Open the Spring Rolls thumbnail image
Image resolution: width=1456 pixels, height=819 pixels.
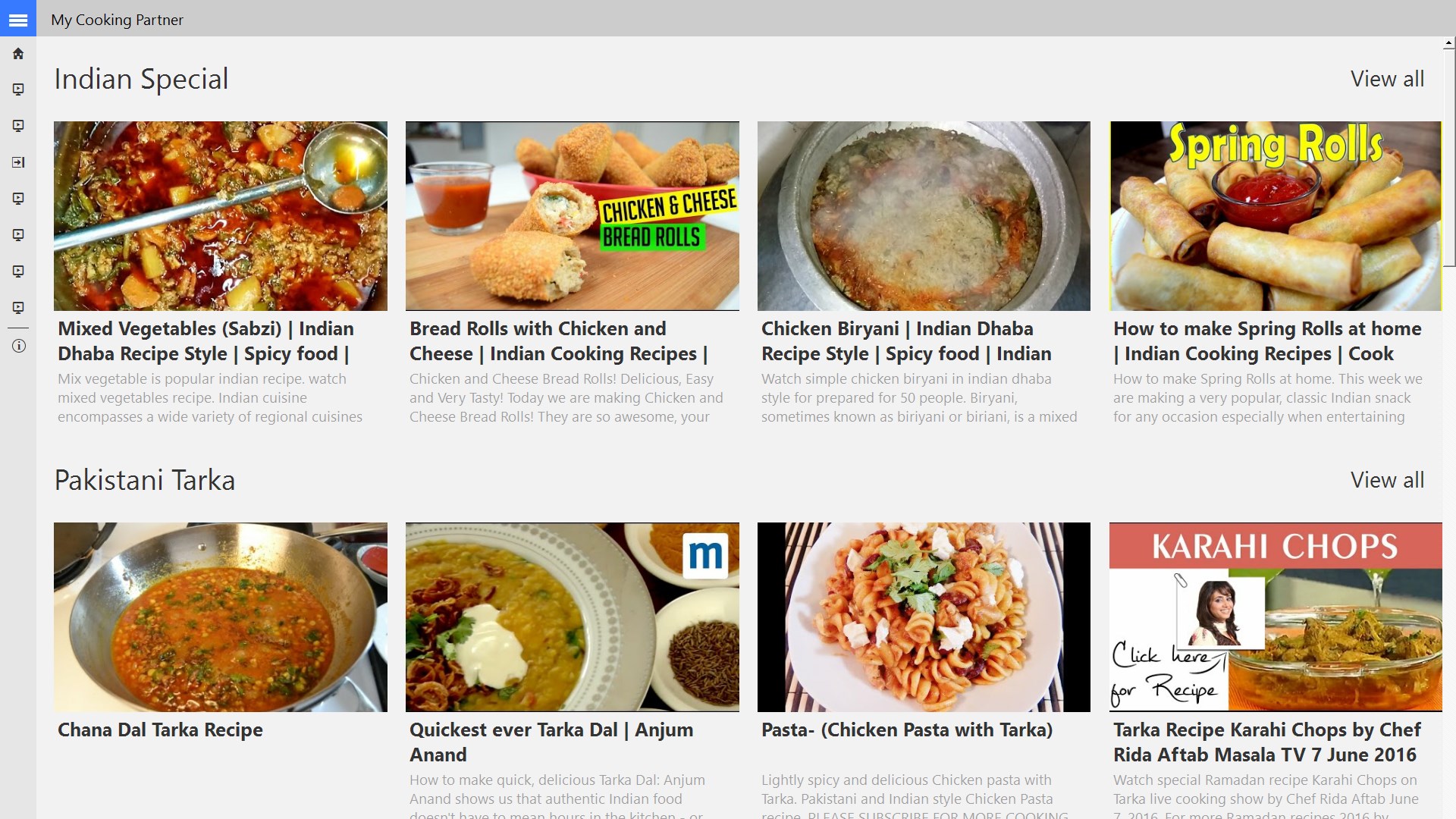(1275, 216)
